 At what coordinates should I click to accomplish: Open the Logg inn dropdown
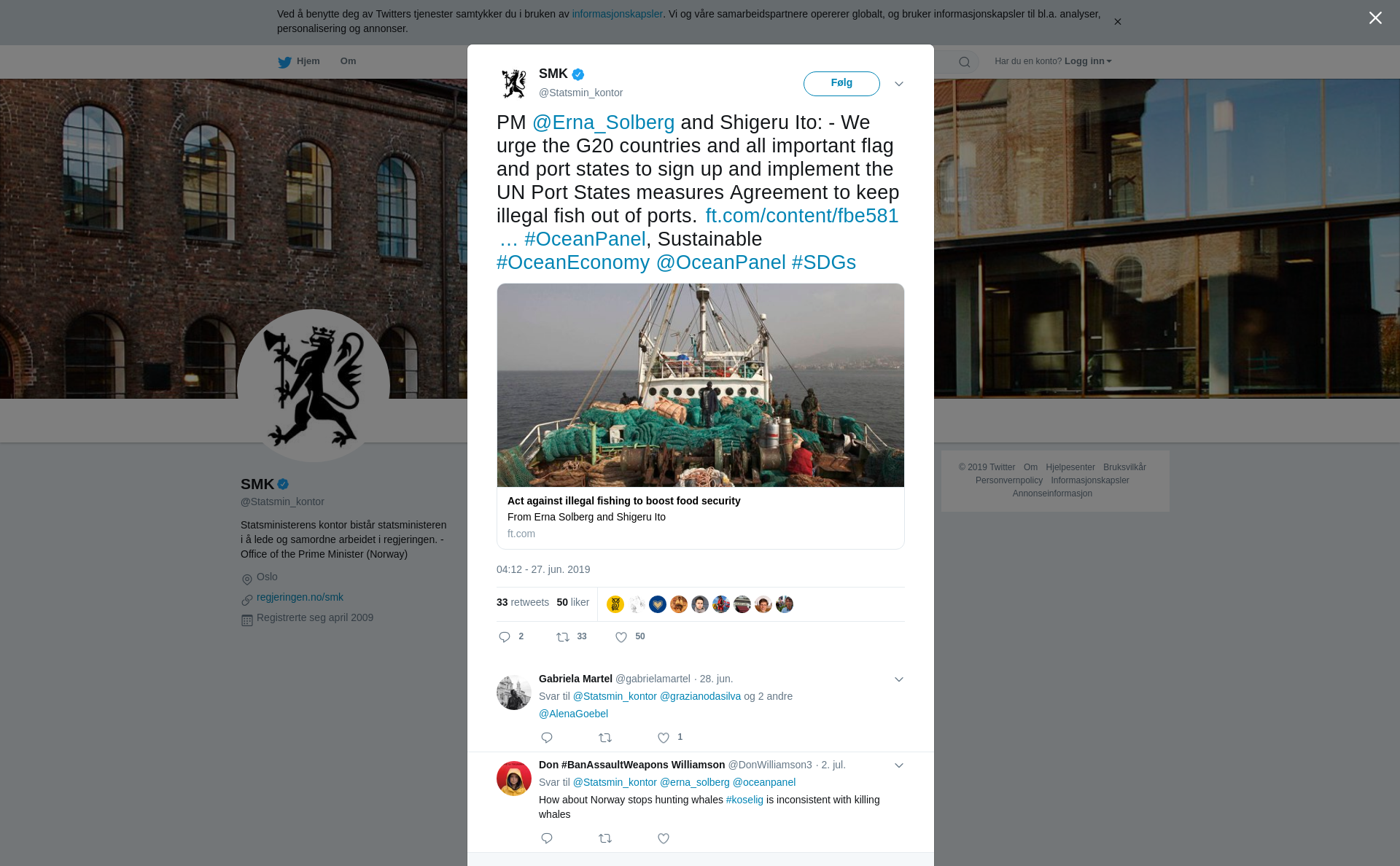[x=1088, y=61]
